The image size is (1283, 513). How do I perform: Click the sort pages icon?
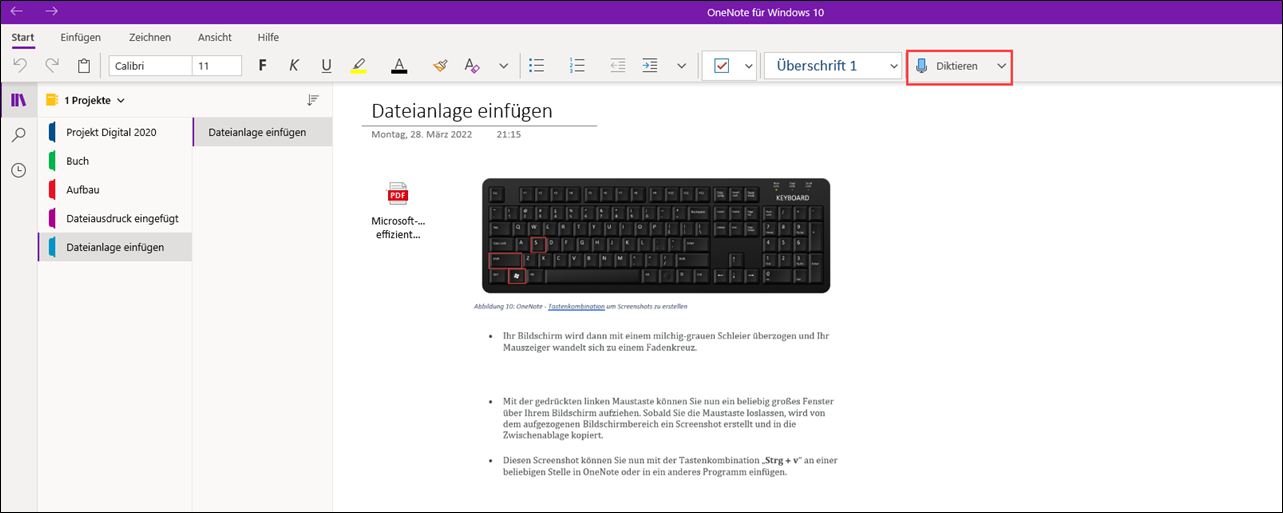coord(313,100)
